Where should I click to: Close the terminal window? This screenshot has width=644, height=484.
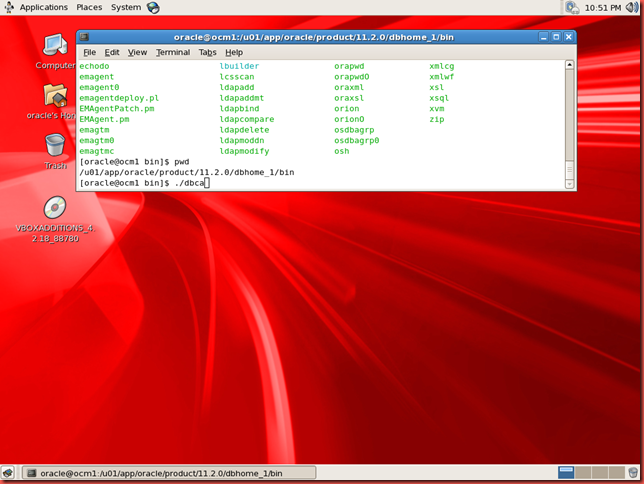click(568, 37)
